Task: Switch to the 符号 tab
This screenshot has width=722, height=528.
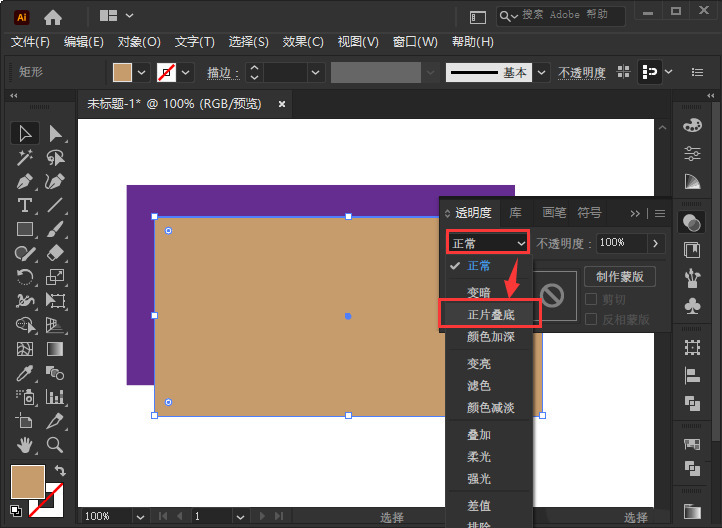Action: pos(589,213)
